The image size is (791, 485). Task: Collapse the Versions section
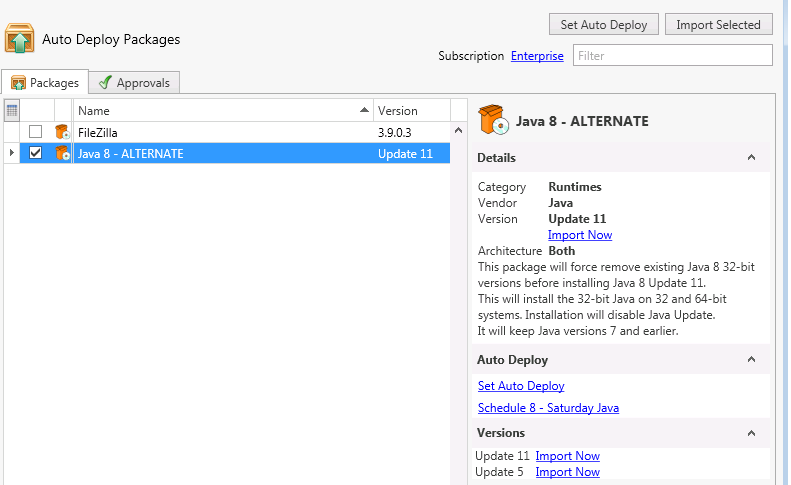tap(751, 433)
